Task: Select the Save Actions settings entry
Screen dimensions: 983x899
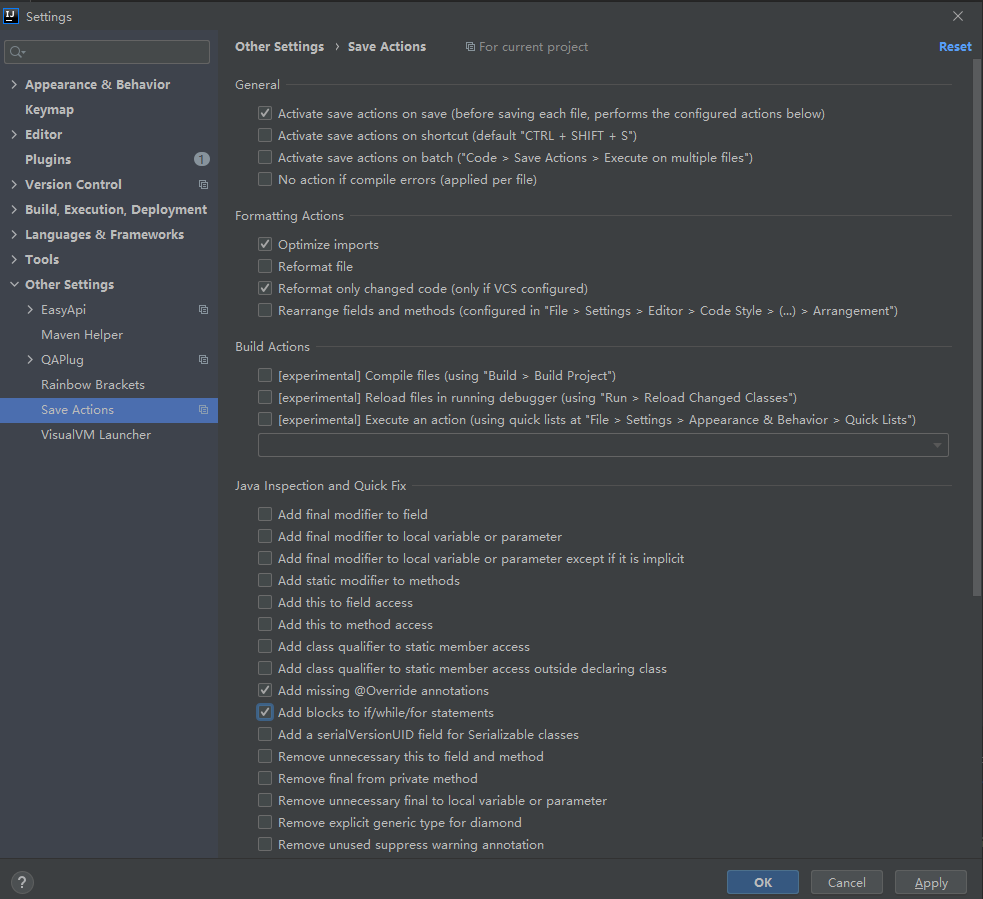Action: [x=109, y=410]
